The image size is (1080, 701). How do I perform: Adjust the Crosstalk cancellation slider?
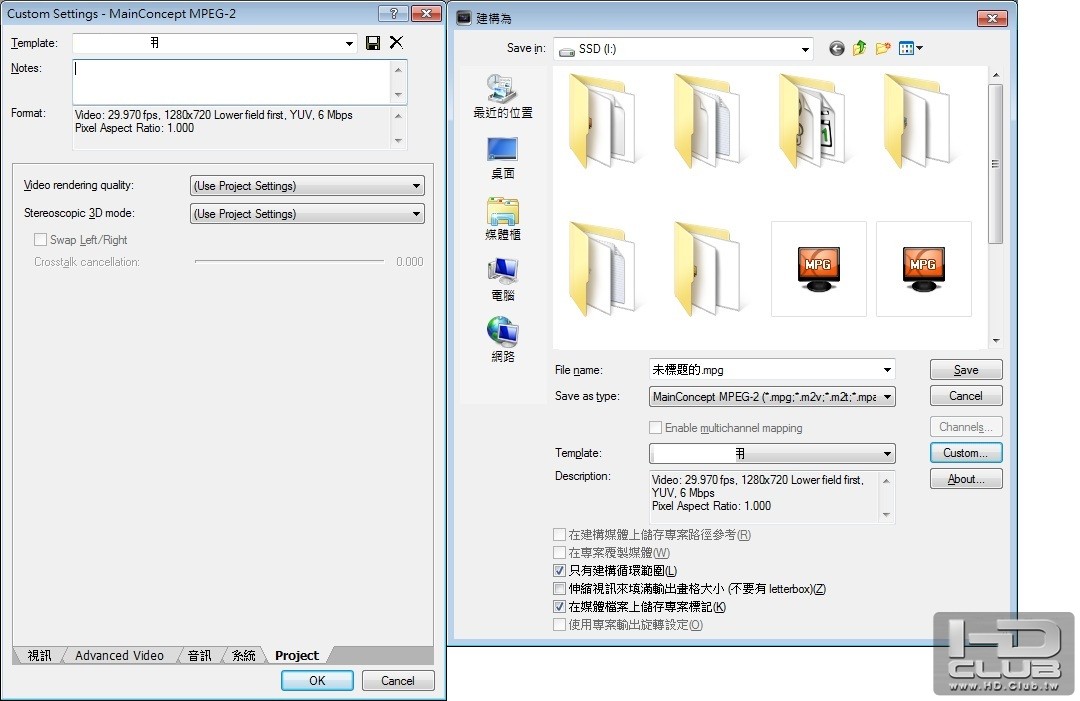(289, 262)
